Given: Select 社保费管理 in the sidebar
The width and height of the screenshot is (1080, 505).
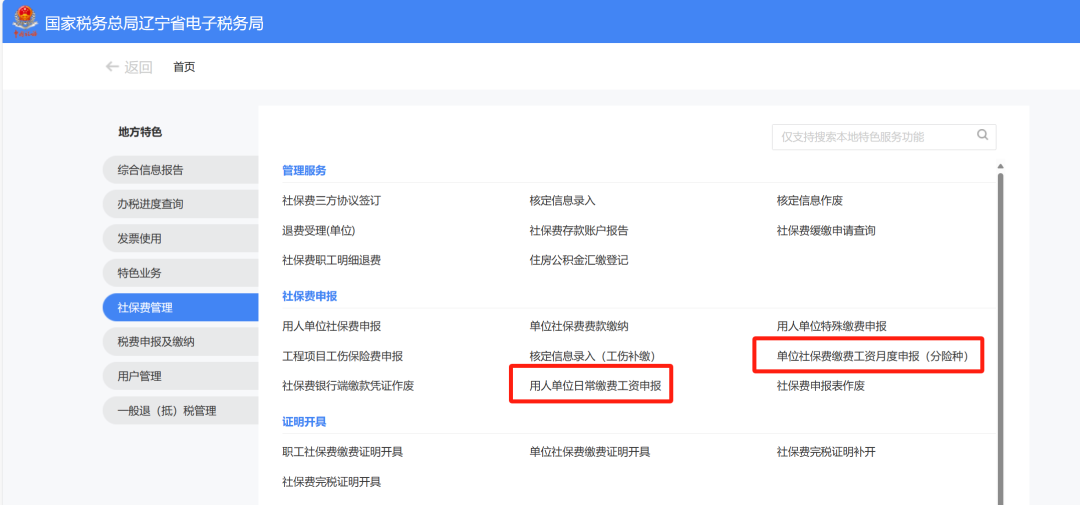Looking at the screenshot, I should [180, 307].
